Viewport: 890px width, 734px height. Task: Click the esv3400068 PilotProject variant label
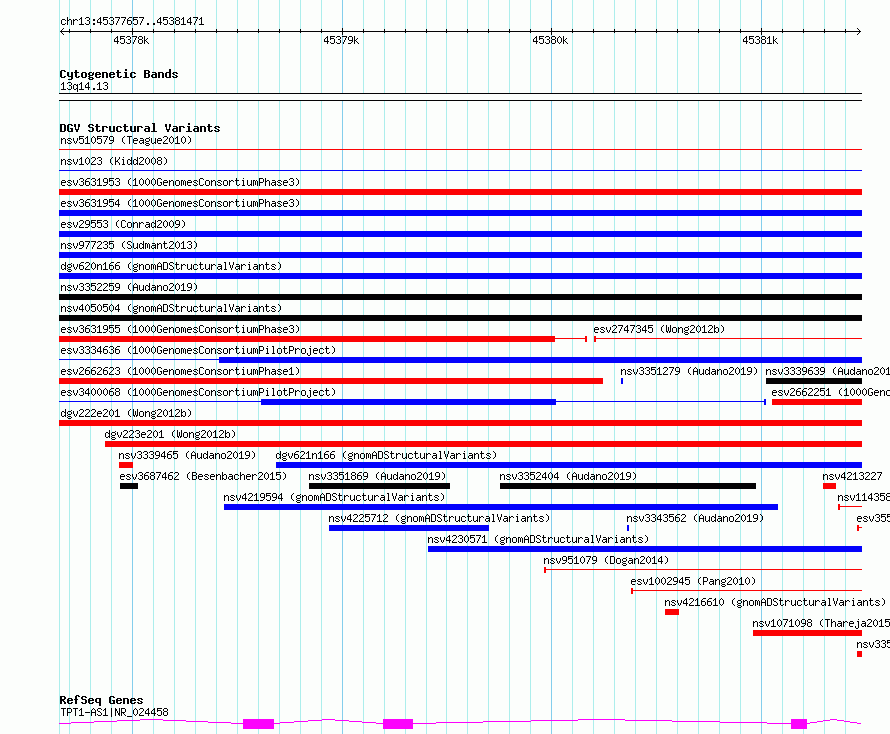pyautogui.click(x=198, y=392)
